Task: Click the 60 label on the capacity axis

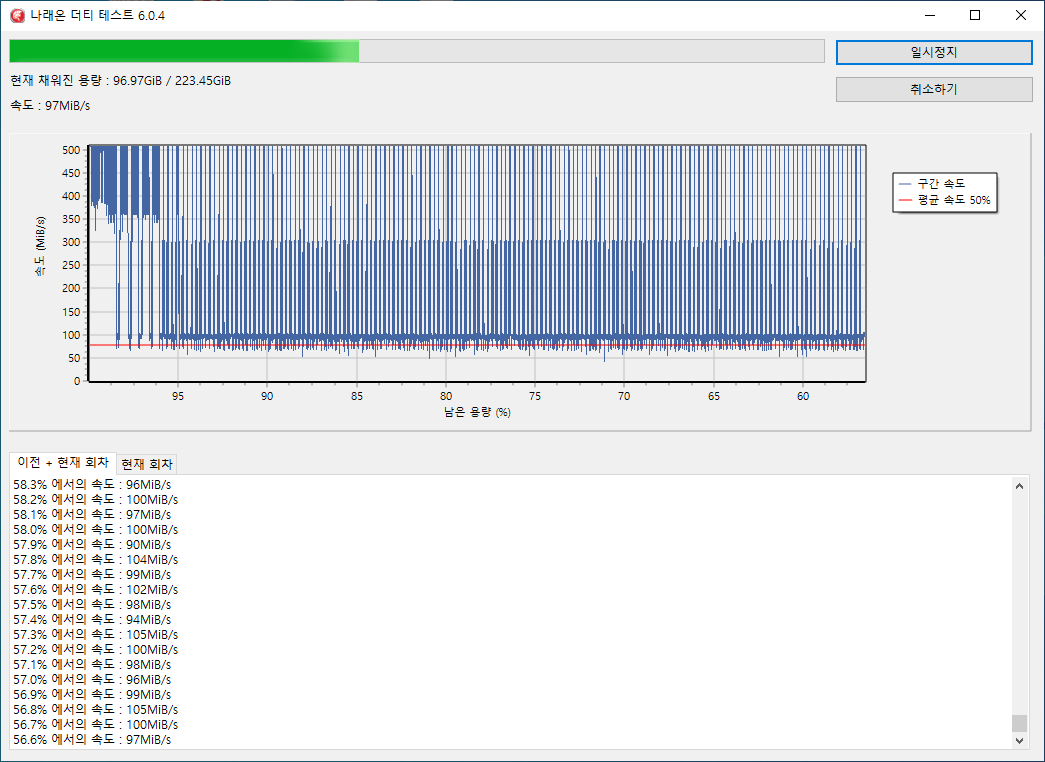Action: click(x=803, y=396)
